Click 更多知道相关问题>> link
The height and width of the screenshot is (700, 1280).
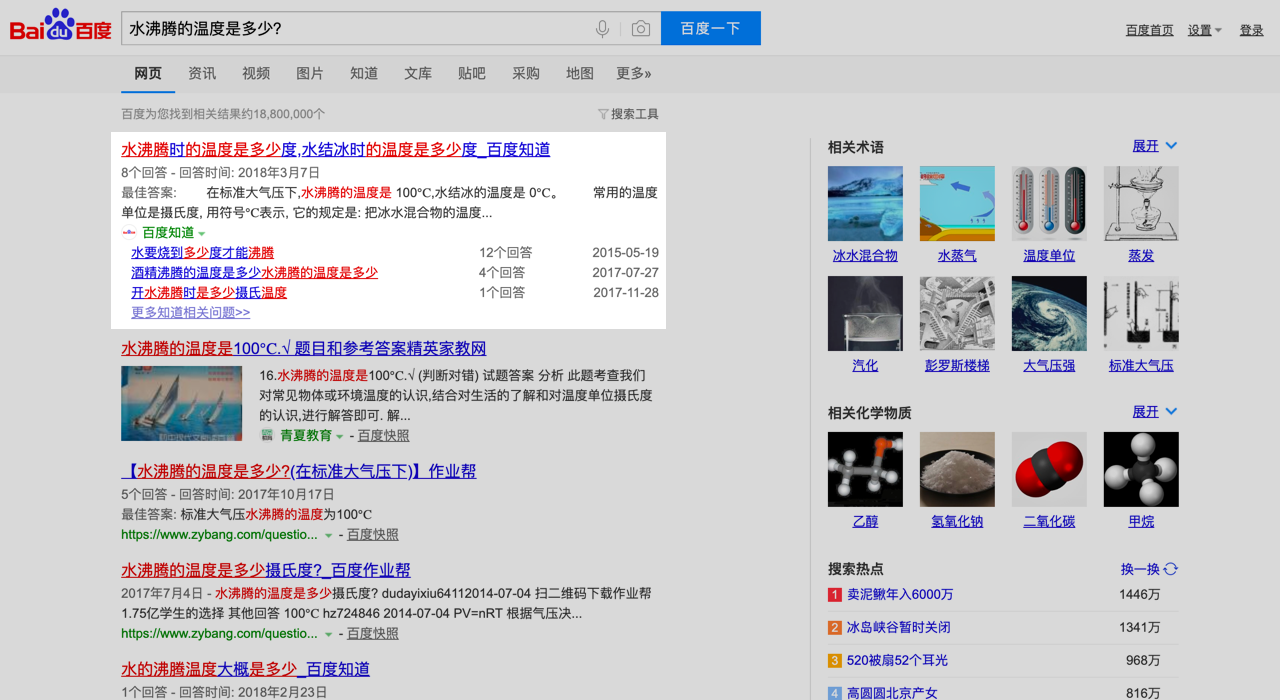pyautogui.click(x=191, y=312)
